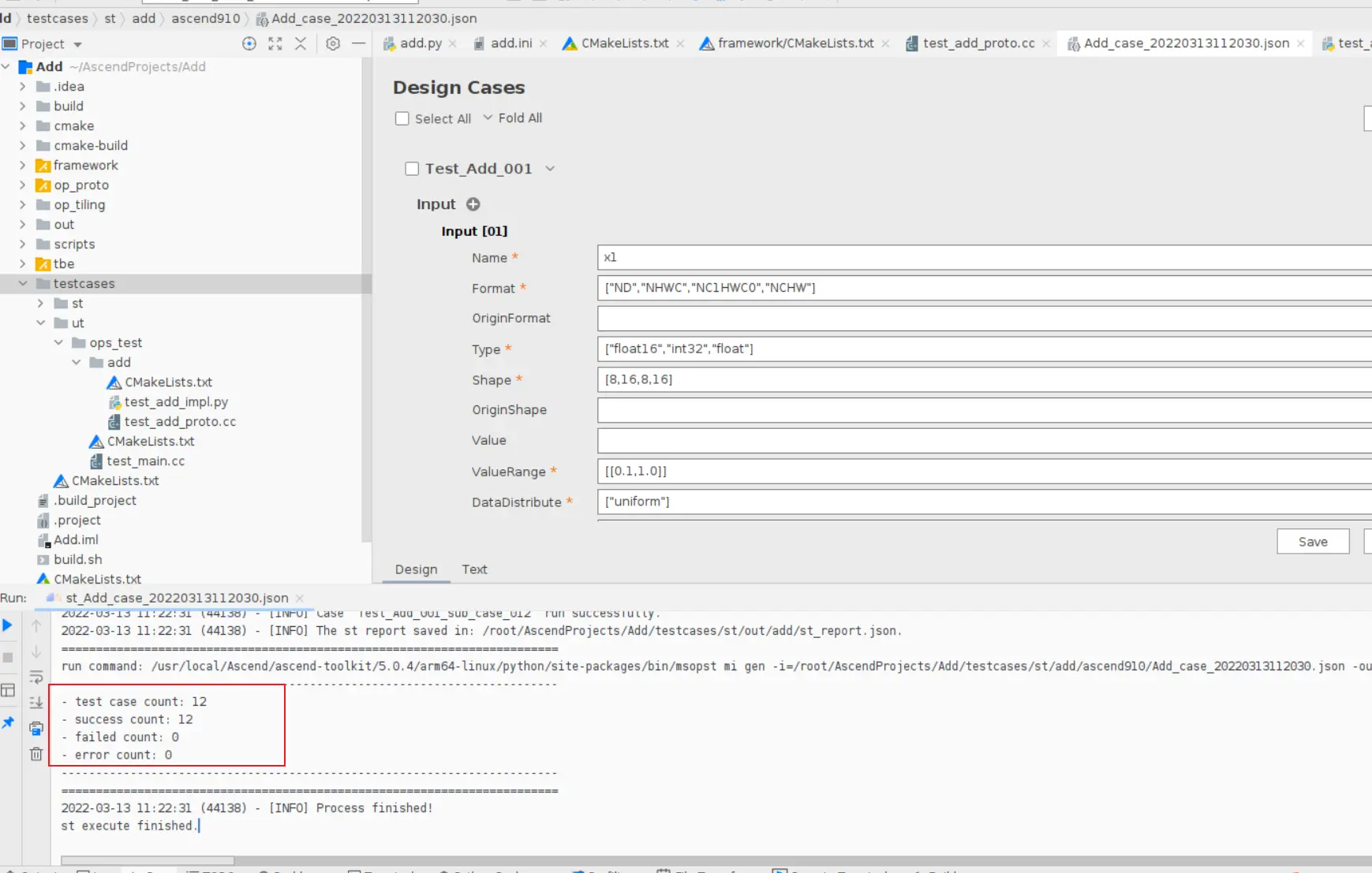This screenshot has height=873, width=1372.
Task: Open test_add_impl.py in project tree
Action: click(x=176, y=402)
